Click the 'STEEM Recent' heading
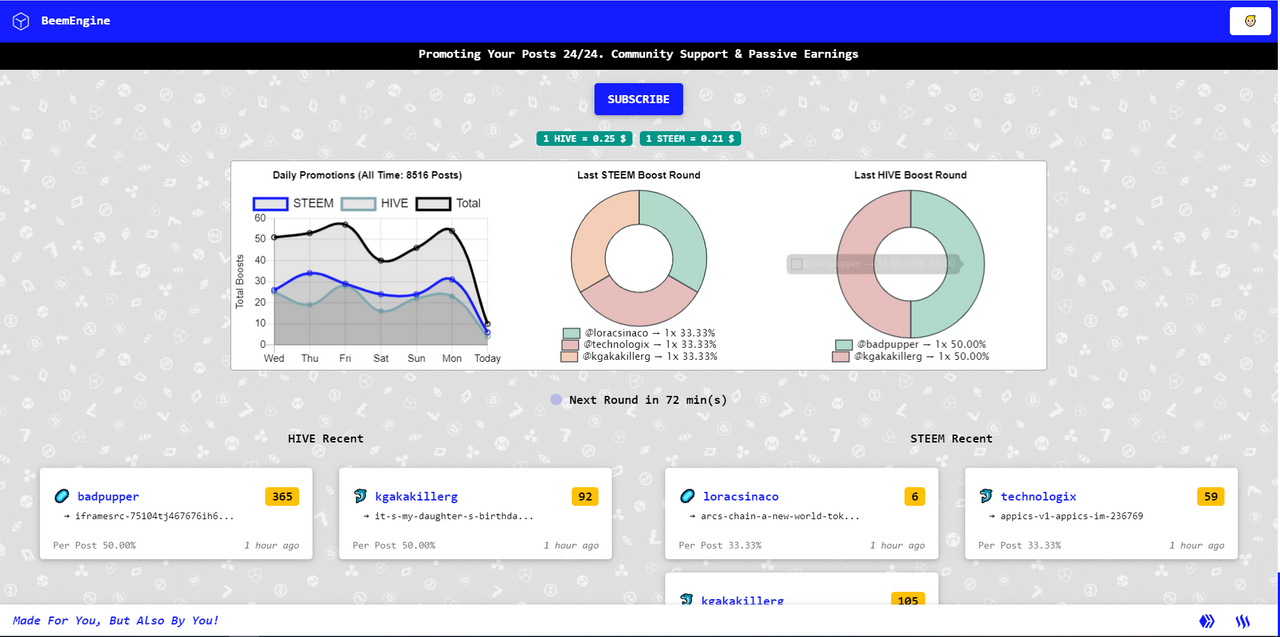1280x637 pixels. (951, 438)
